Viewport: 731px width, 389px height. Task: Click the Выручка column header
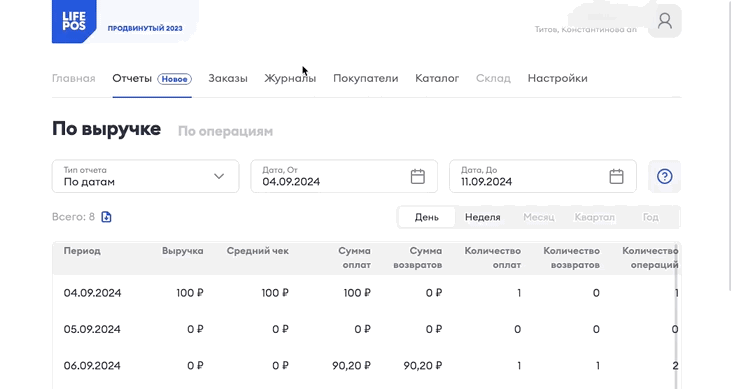[x=183, y=251]
